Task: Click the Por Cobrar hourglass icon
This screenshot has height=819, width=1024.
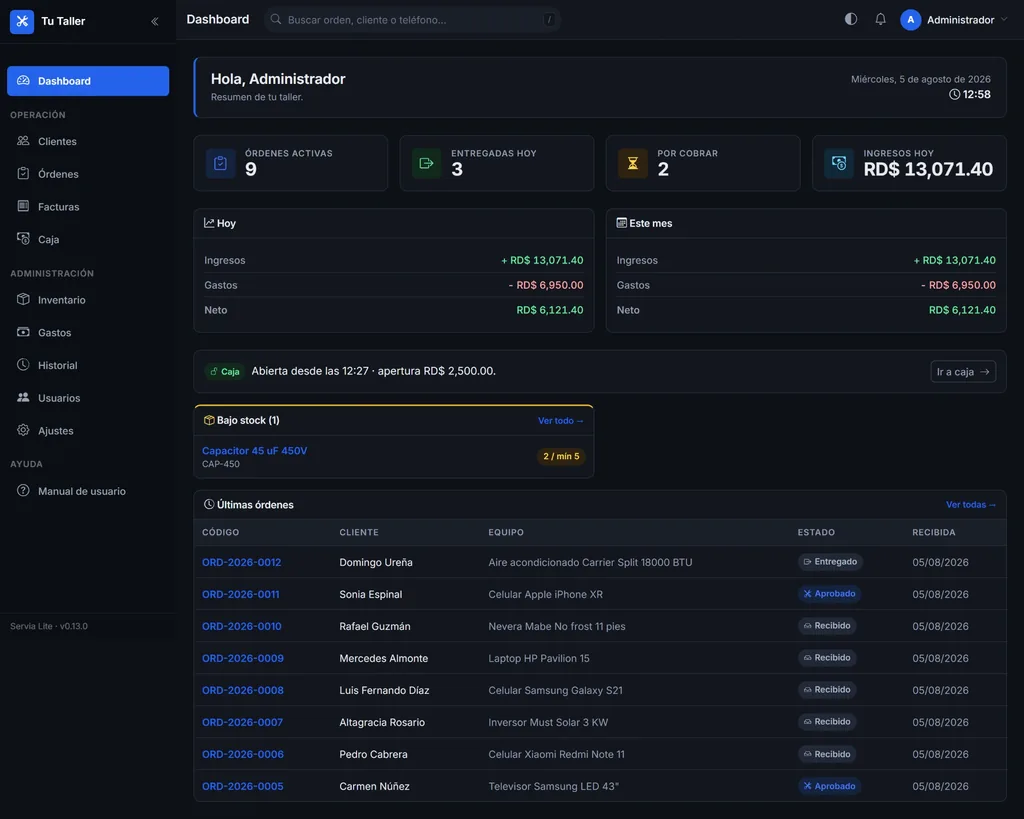Action: pos(633,163)
